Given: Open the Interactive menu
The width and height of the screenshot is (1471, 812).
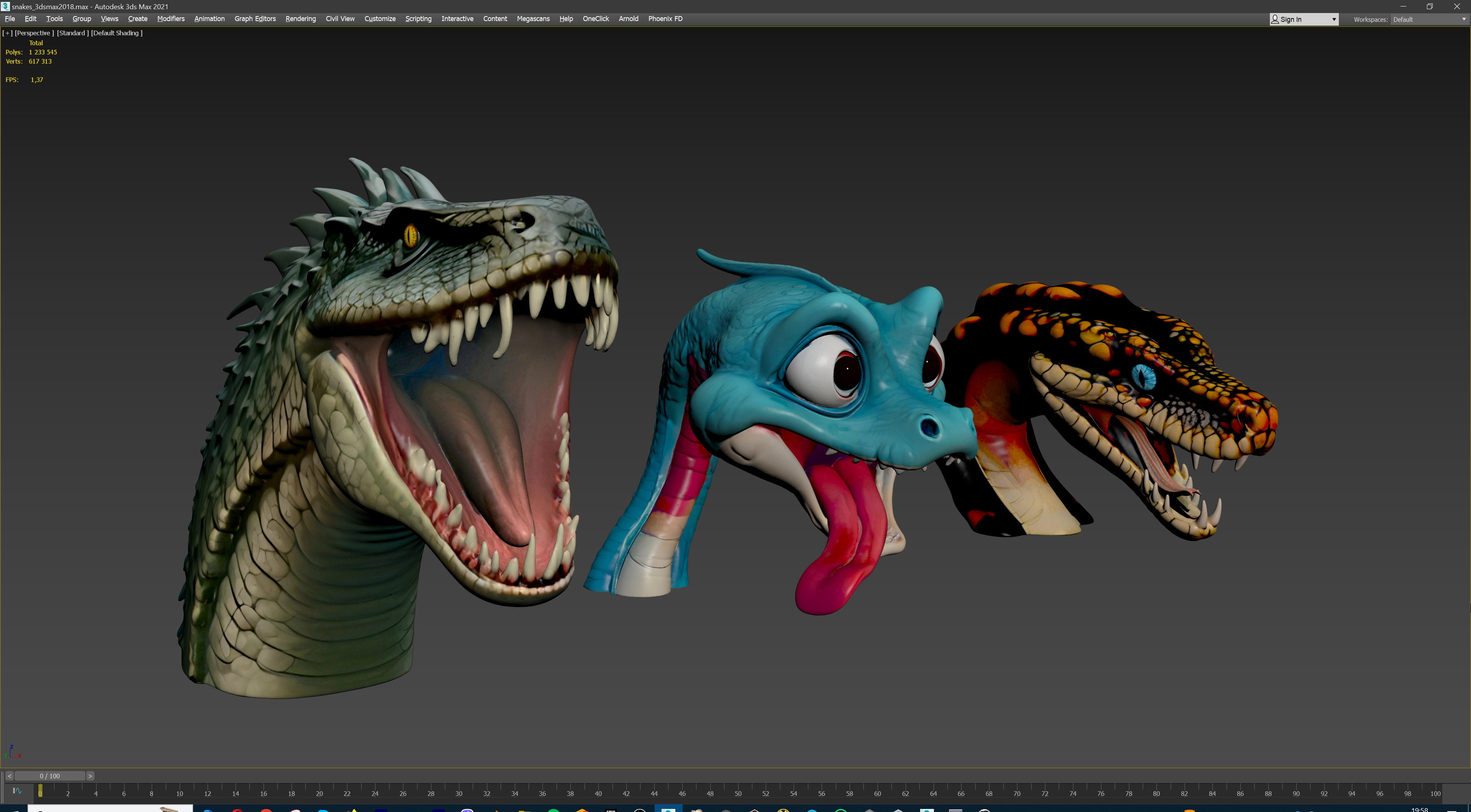Looking at the screenshot, I should point(457,19).
